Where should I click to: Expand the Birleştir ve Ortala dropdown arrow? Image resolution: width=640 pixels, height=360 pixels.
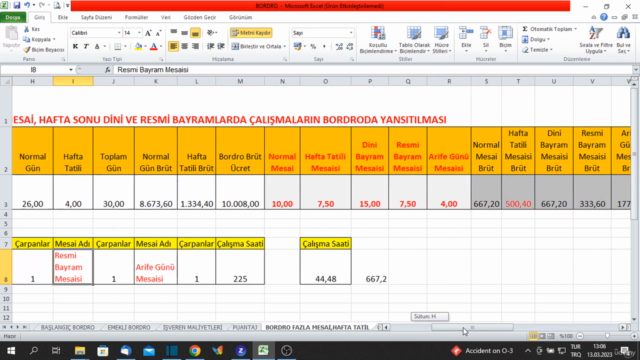284,47
